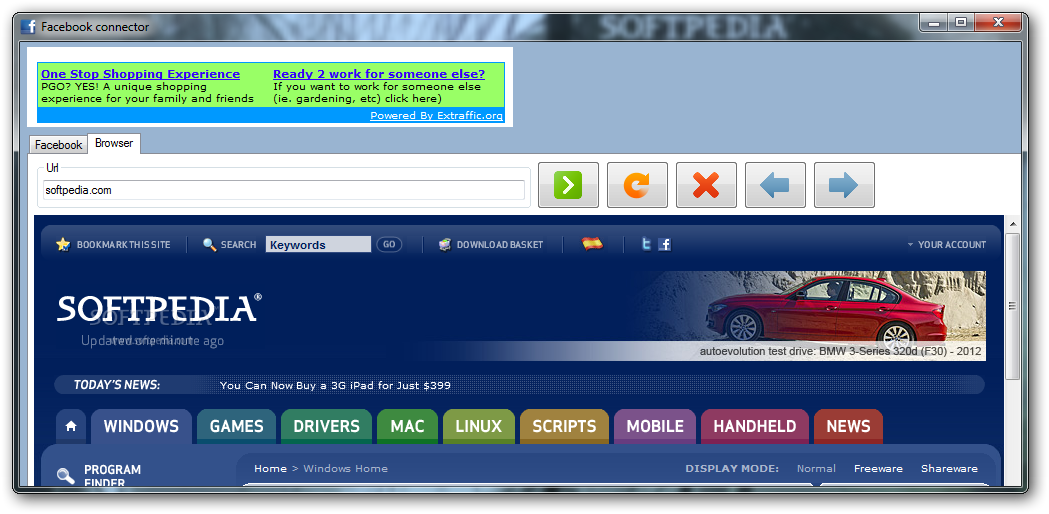The width and height of the screenshot is (1049, 514).
Task: Open the HANDHELD category tab
Action: tap(755, 426)
